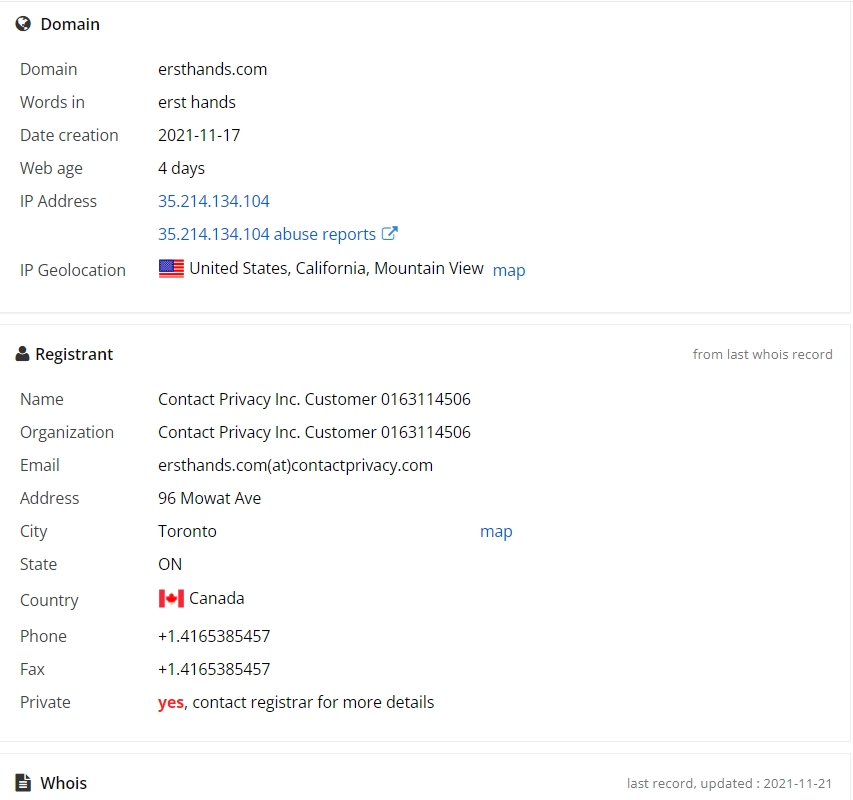Click the document icon beside Whois heading
The image size is (853, 800).
click(23, 783)
